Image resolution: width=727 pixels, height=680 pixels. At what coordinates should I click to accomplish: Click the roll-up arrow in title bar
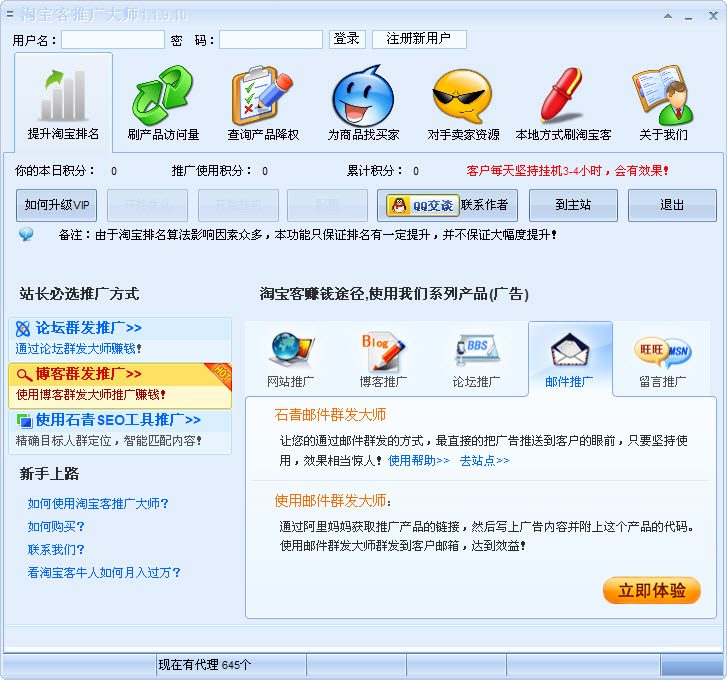coord(668,16)
